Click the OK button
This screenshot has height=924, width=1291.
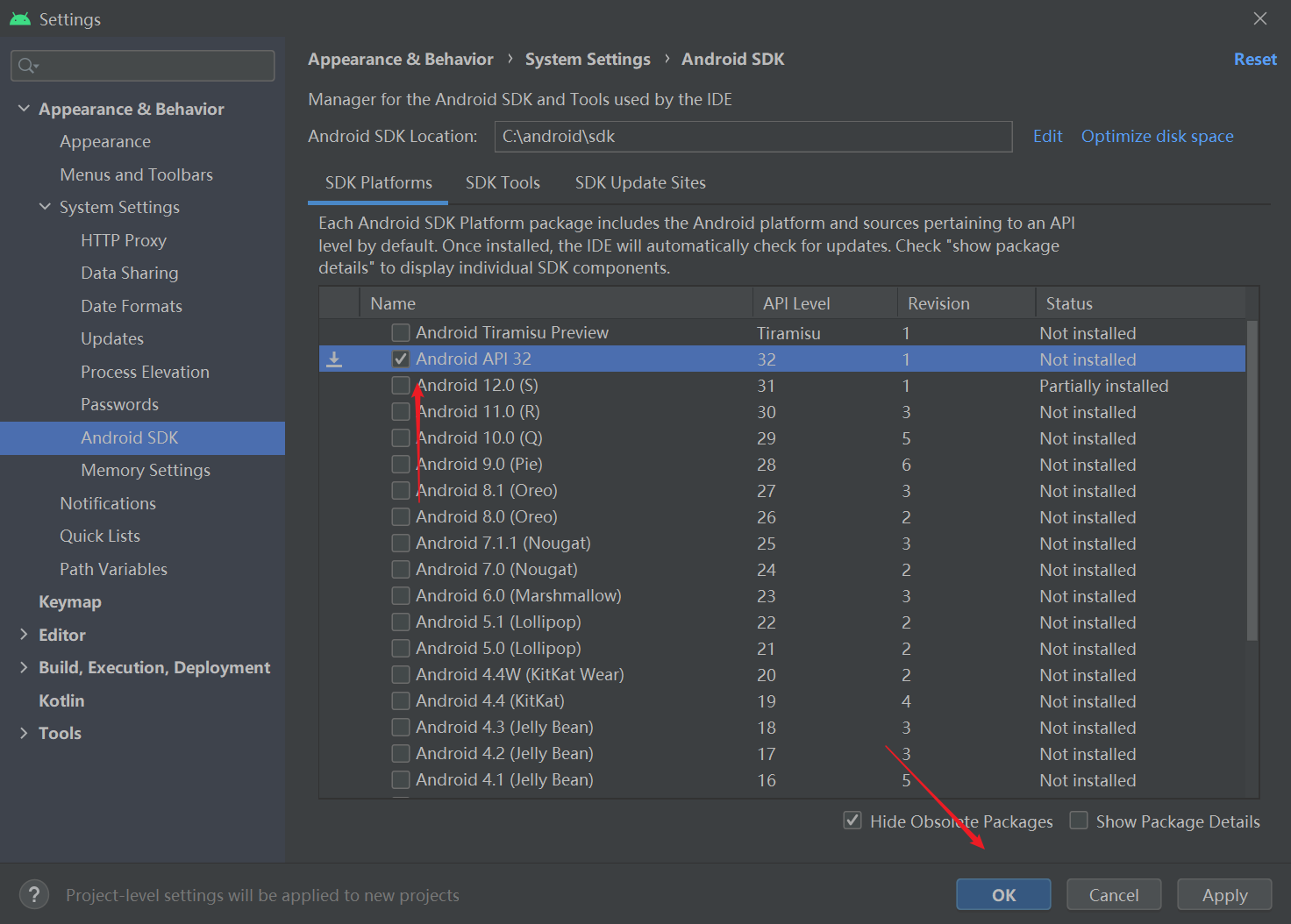pyautogui.click(x=1003, y=894)
